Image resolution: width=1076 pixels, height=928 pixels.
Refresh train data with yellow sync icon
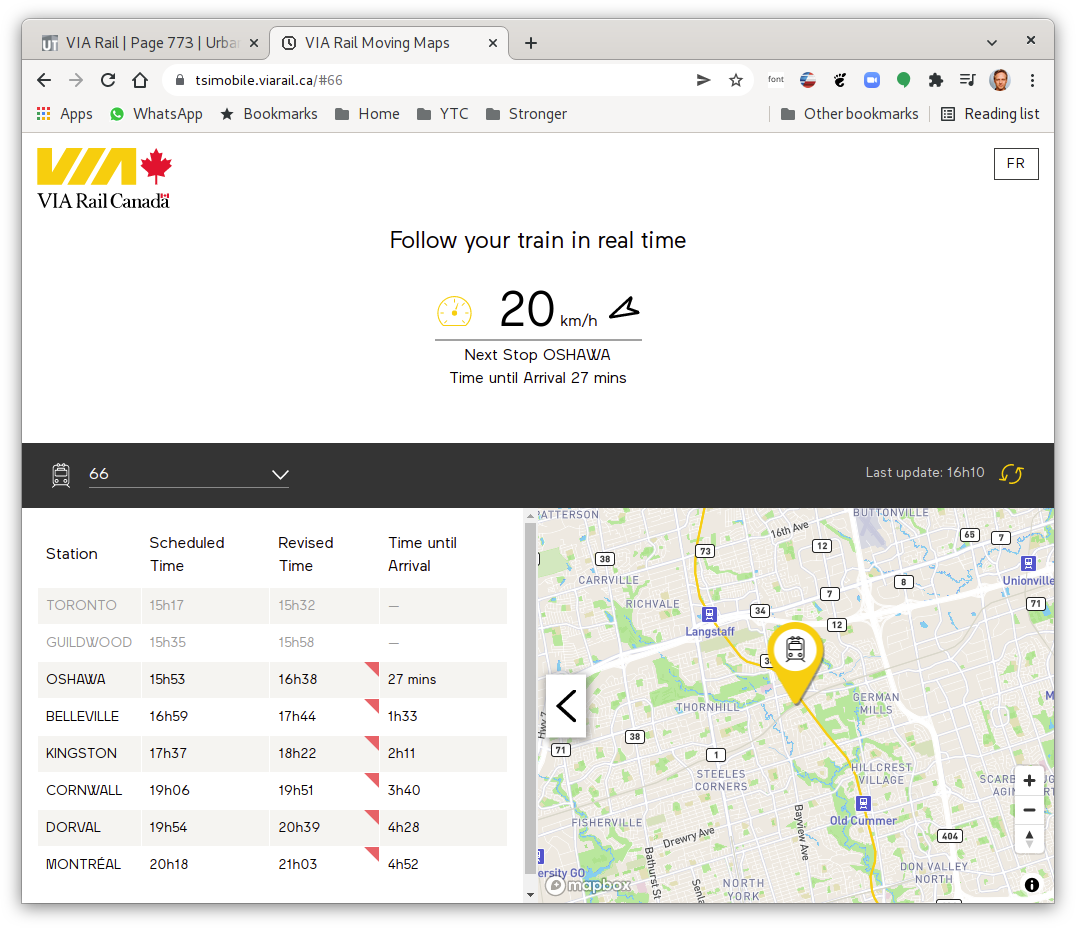tap(1011, 474)
